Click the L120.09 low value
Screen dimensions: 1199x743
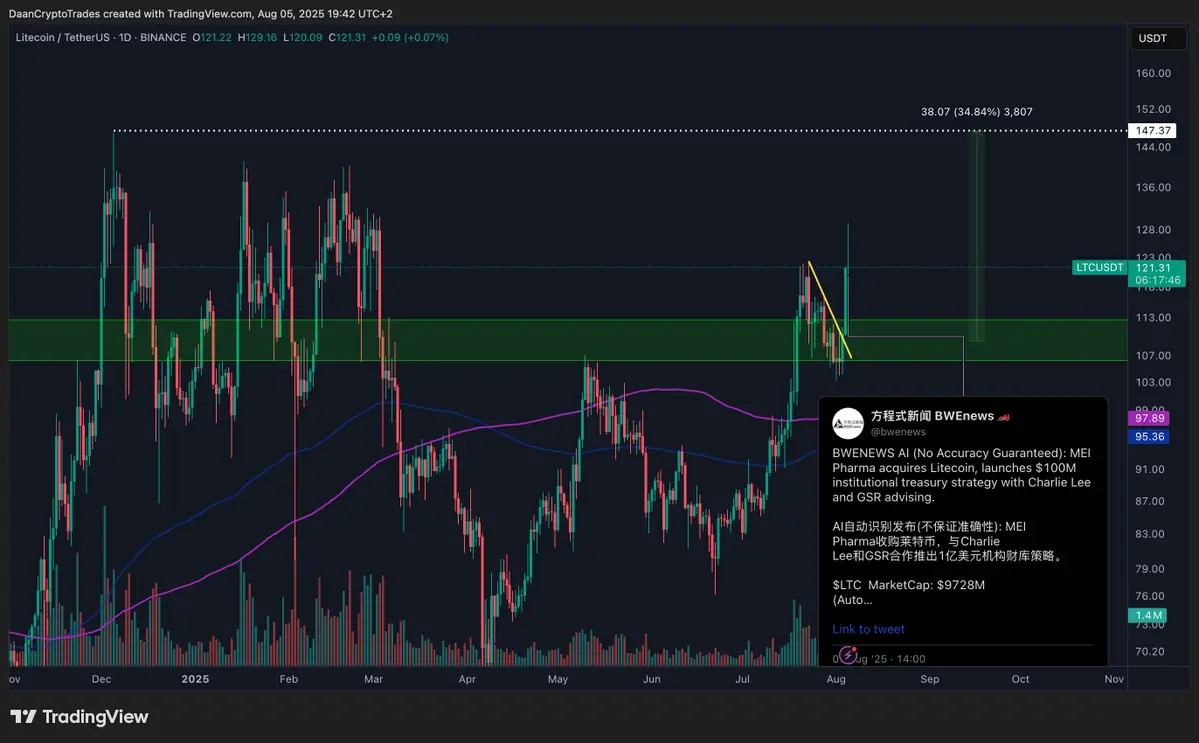pos(302,37)
